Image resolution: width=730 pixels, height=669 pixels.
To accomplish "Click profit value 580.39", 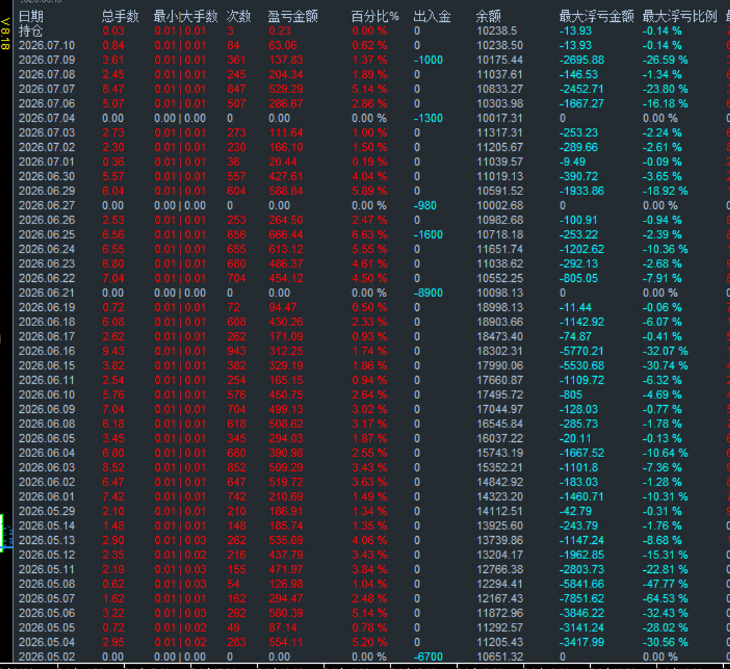I will pyautogui.click(x=286, y=613).
